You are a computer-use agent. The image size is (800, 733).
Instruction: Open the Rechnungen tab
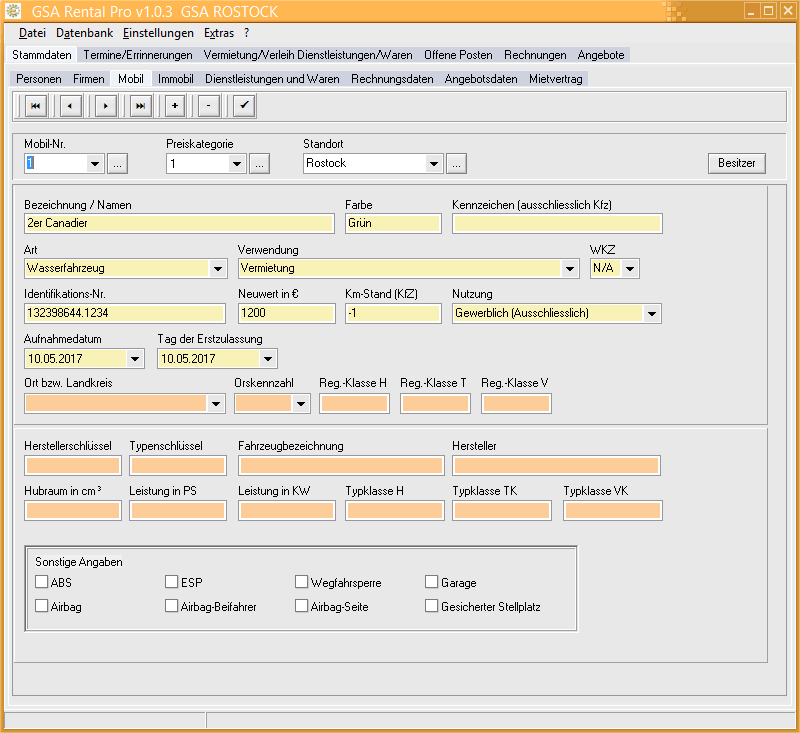point(535,55)
